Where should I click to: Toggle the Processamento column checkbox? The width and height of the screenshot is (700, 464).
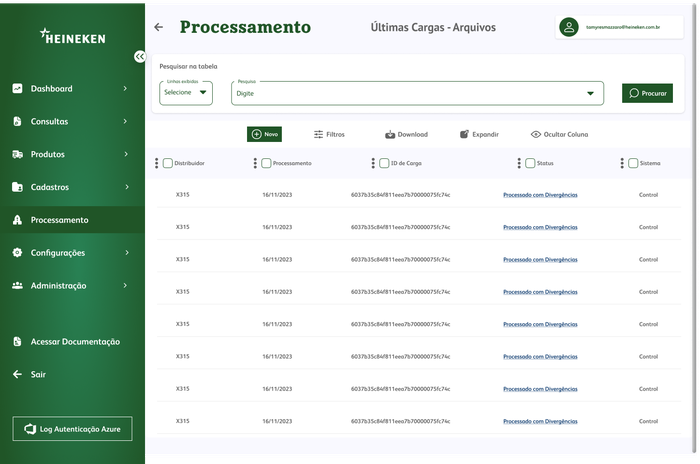pos(266,163)
